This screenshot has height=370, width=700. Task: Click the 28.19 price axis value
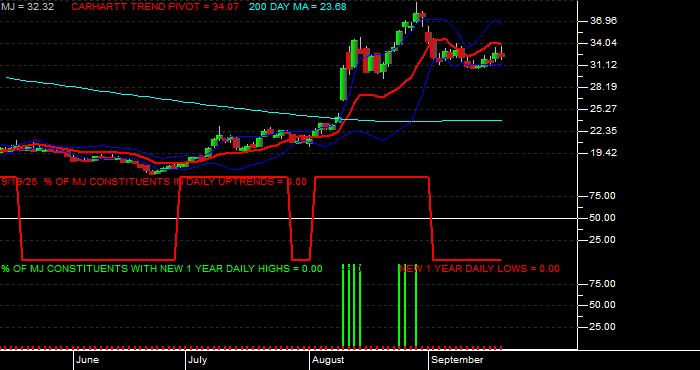603,87
